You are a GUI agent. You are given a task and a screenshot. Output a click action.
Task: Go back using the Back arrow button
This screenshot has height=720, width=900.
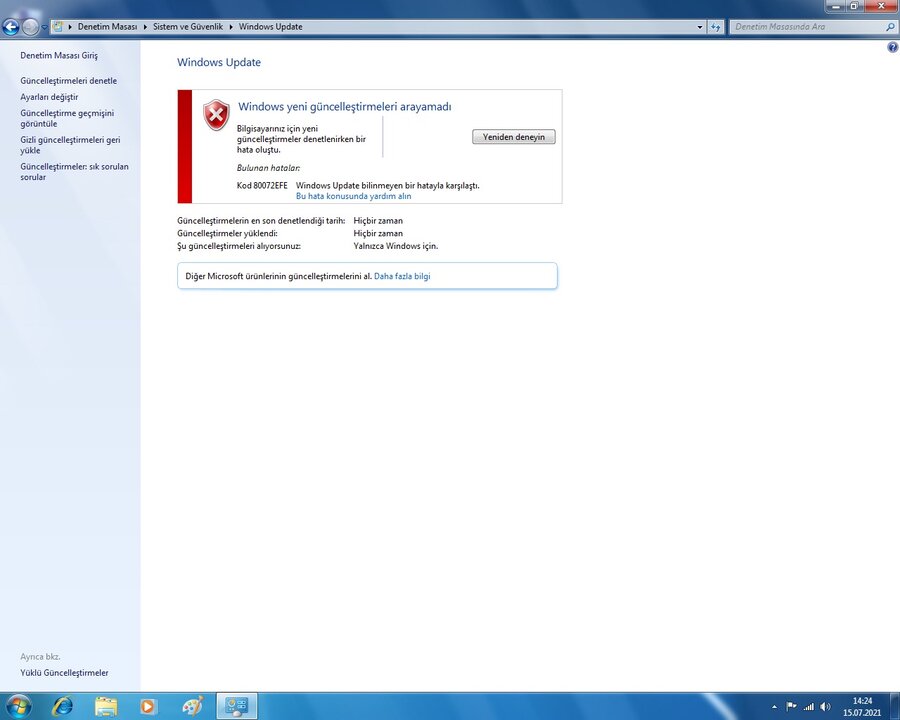click(11, 26)
